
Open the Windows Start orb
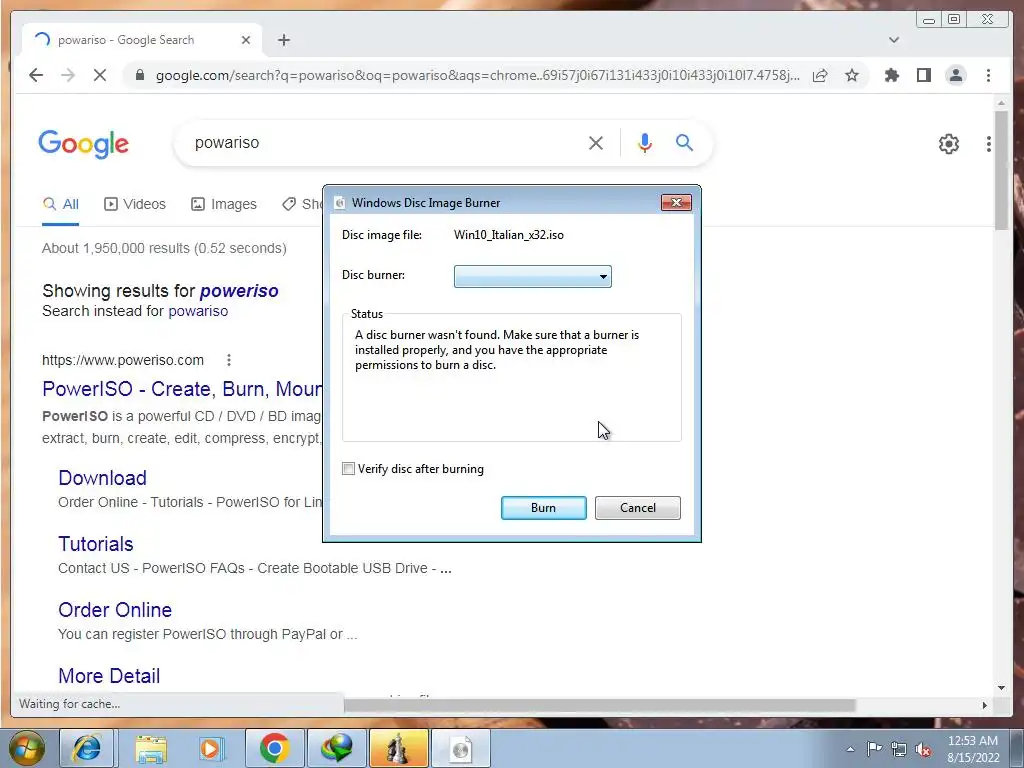point(27,748)
